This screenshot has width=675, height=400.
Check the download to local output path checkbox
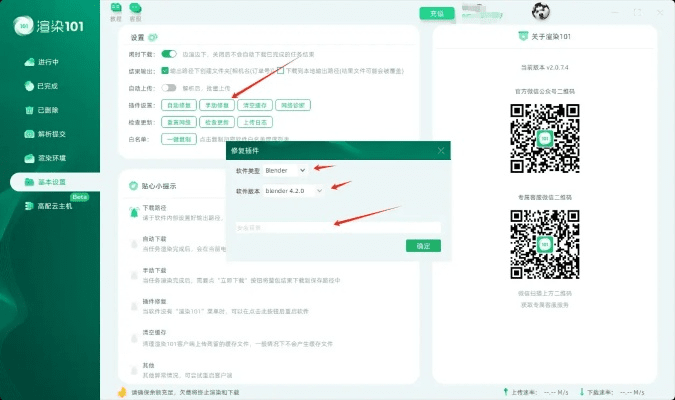[280, 71]
